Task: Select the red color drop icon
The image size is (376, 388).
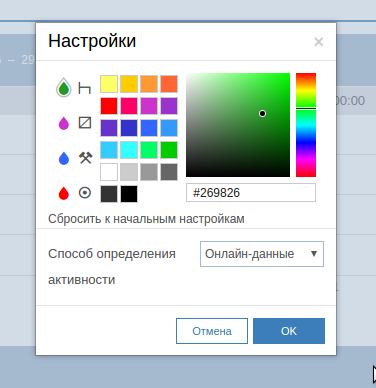Action: 64,193
